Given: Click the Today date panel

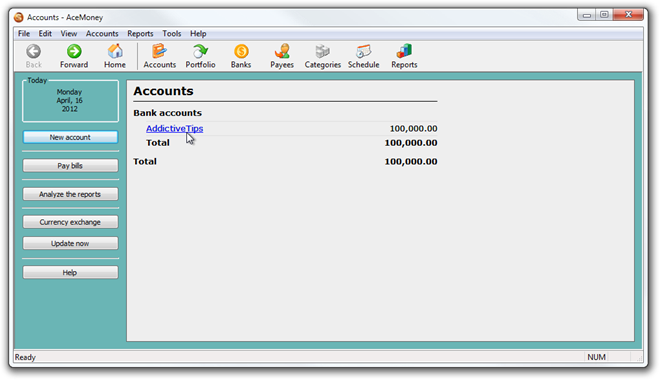Looking at the screenshot, I should [70, 101].
